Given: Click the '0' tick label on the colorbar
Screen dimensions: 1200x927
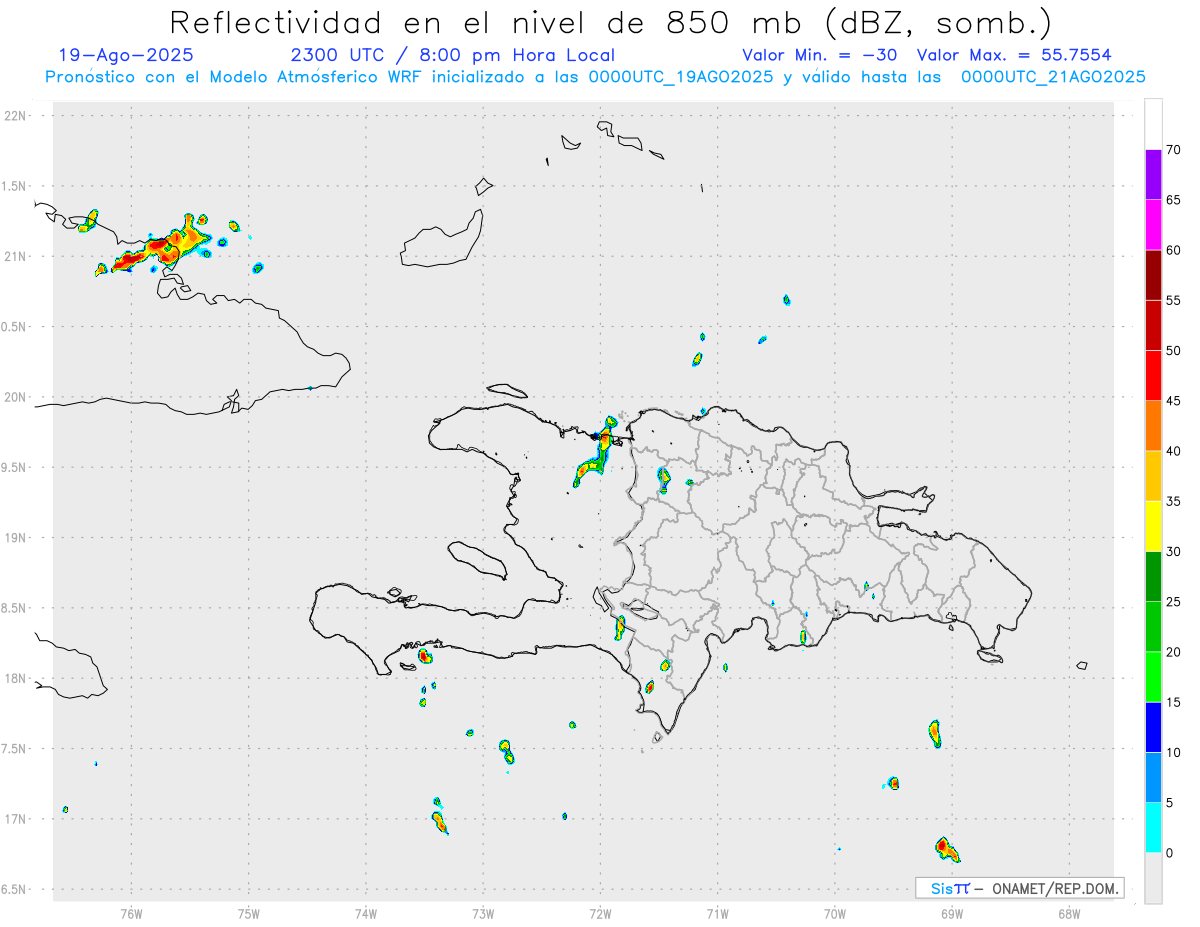Looking at the screenshot, I should tap(1170, 853).
